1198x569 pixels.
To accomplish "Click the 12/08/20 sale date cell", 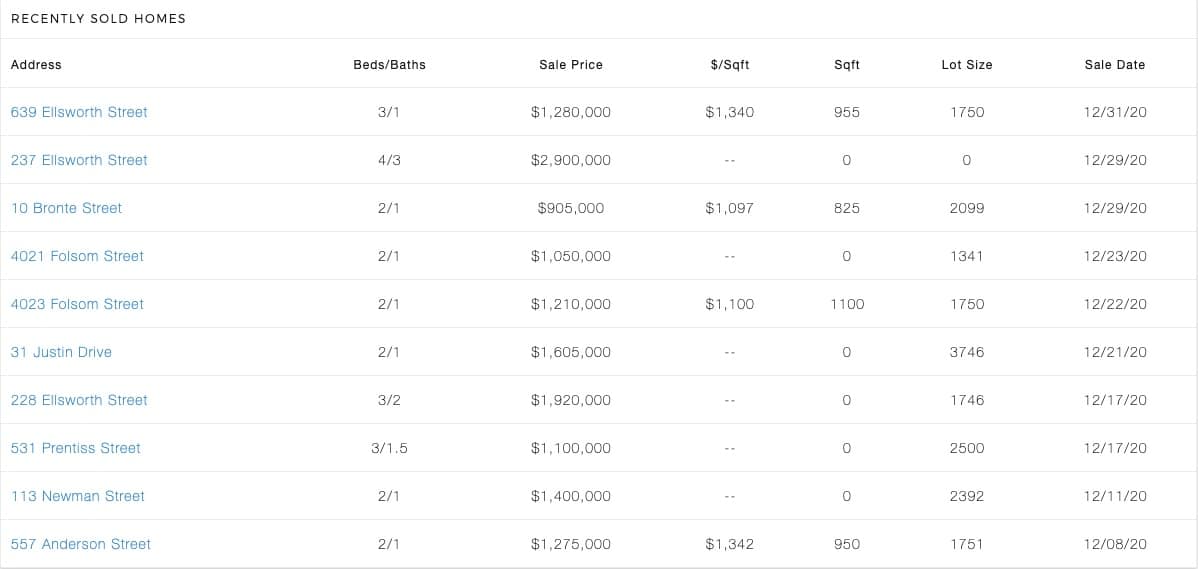I will pyautogui.click(x=1115, y=545).
